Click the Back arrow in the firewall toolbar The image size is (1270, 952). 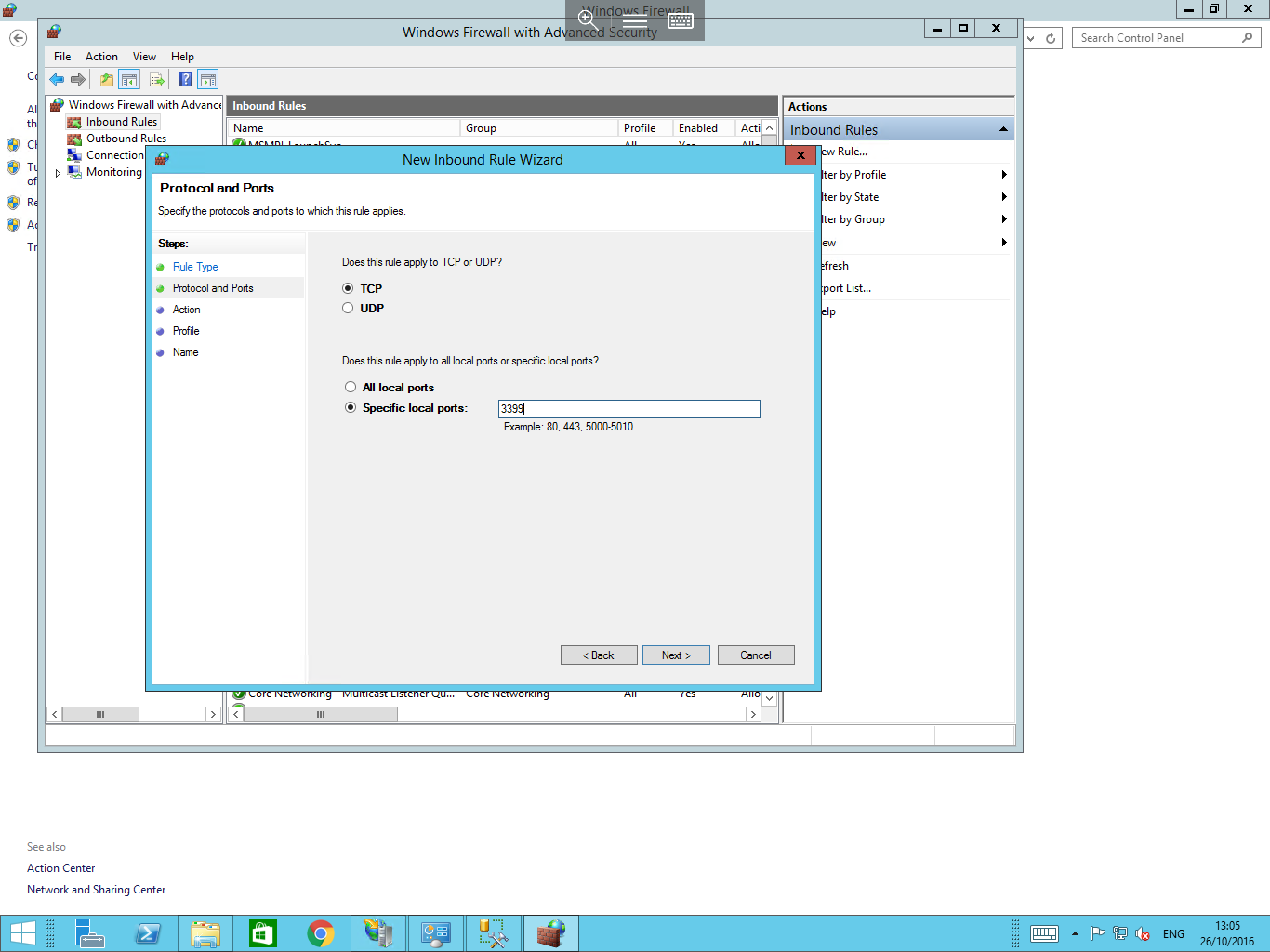[x=56, y=79]
